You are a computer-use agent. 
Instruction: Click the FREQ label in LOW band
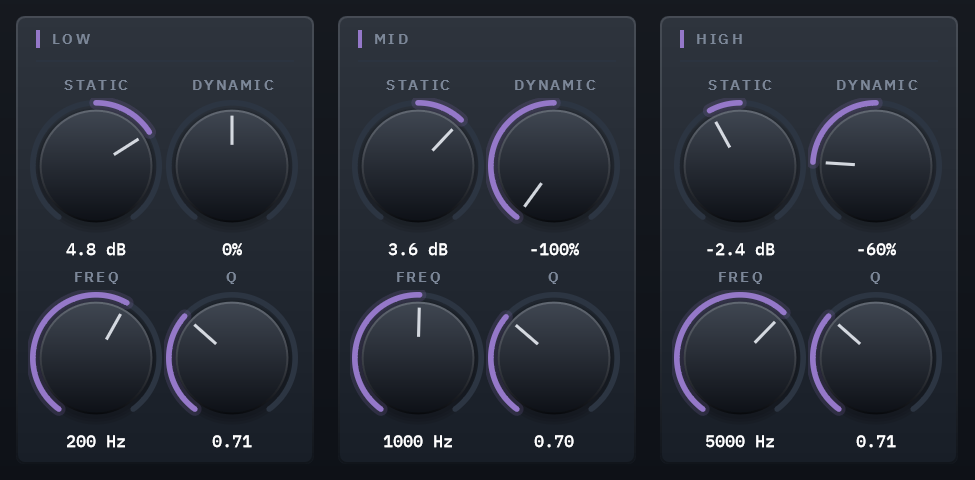click(96, 277)
